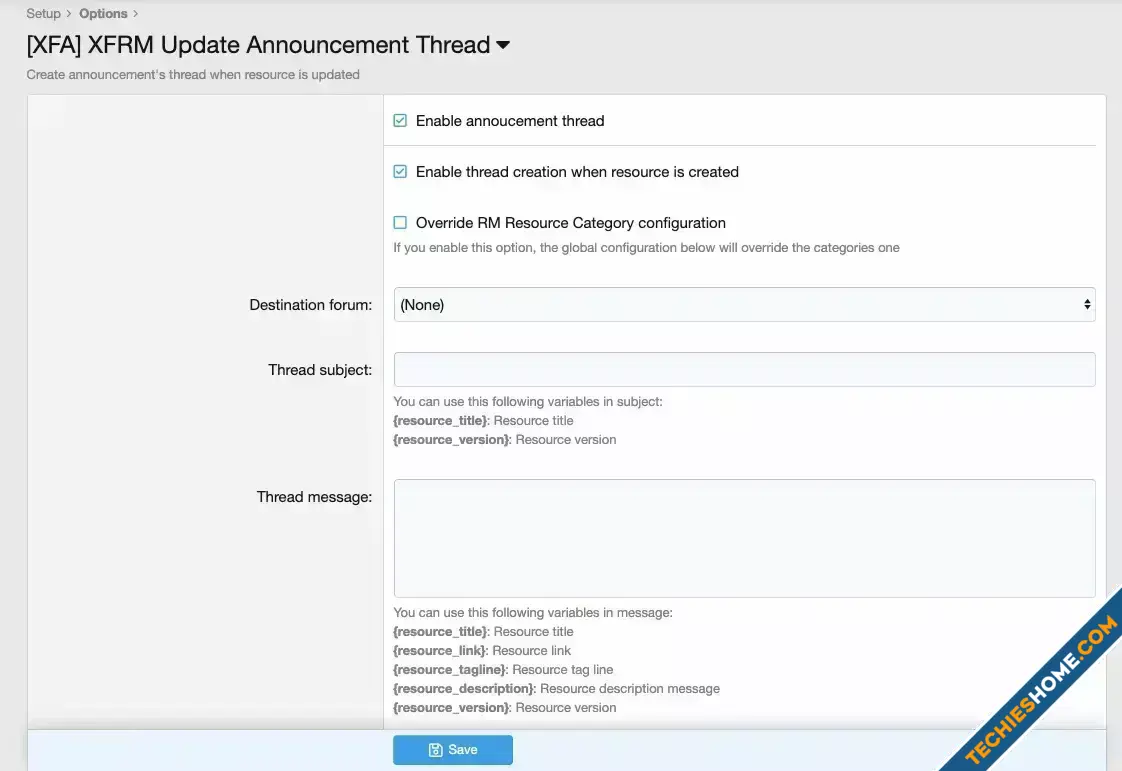1122x771 pixels.
Task: Click the floppy disk icon on Save
Action: pyautogui.click(x=436, y=750)
